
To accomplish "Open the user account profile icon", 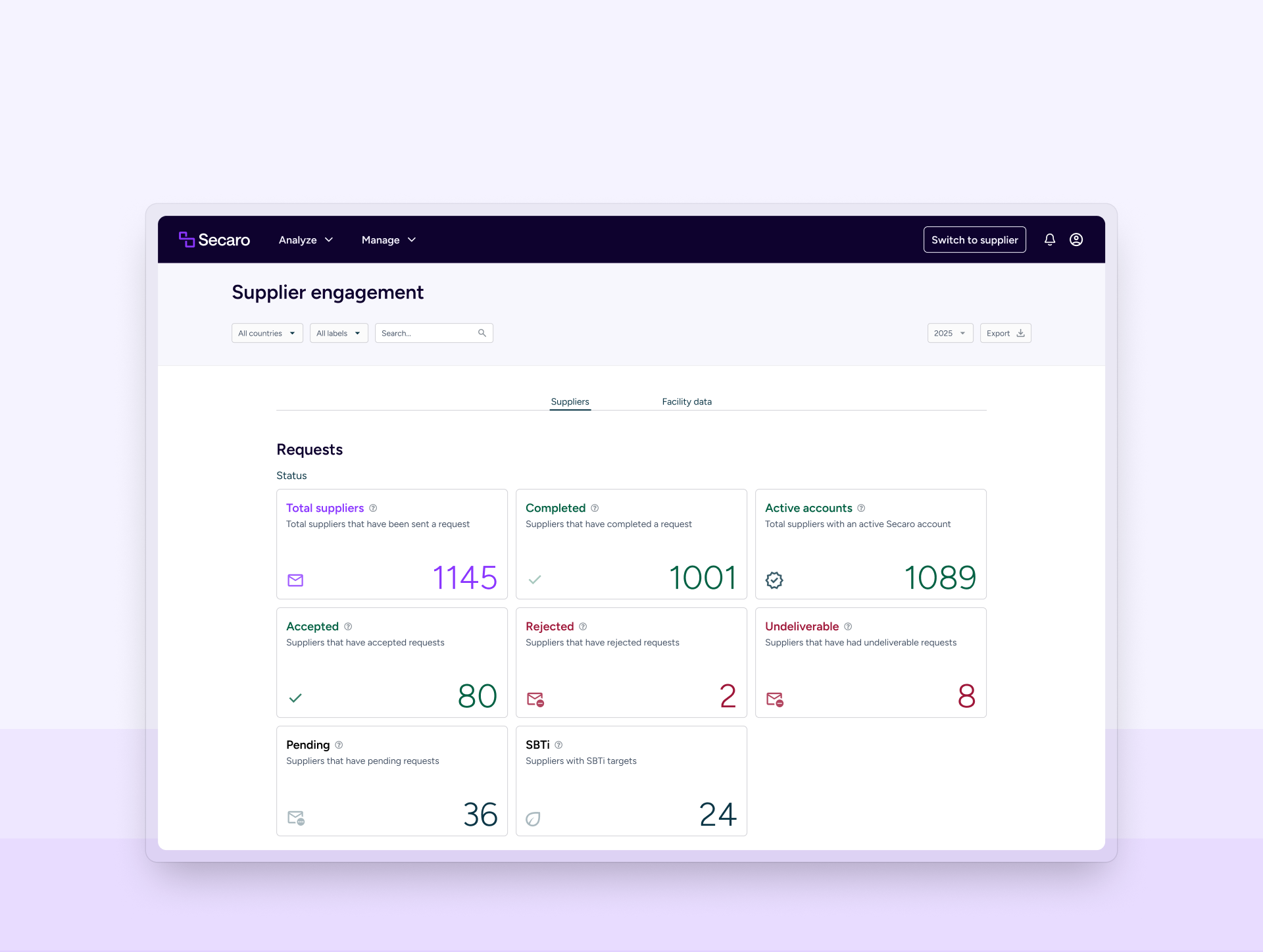I will pyautogui.click(x=1076, y=239).
